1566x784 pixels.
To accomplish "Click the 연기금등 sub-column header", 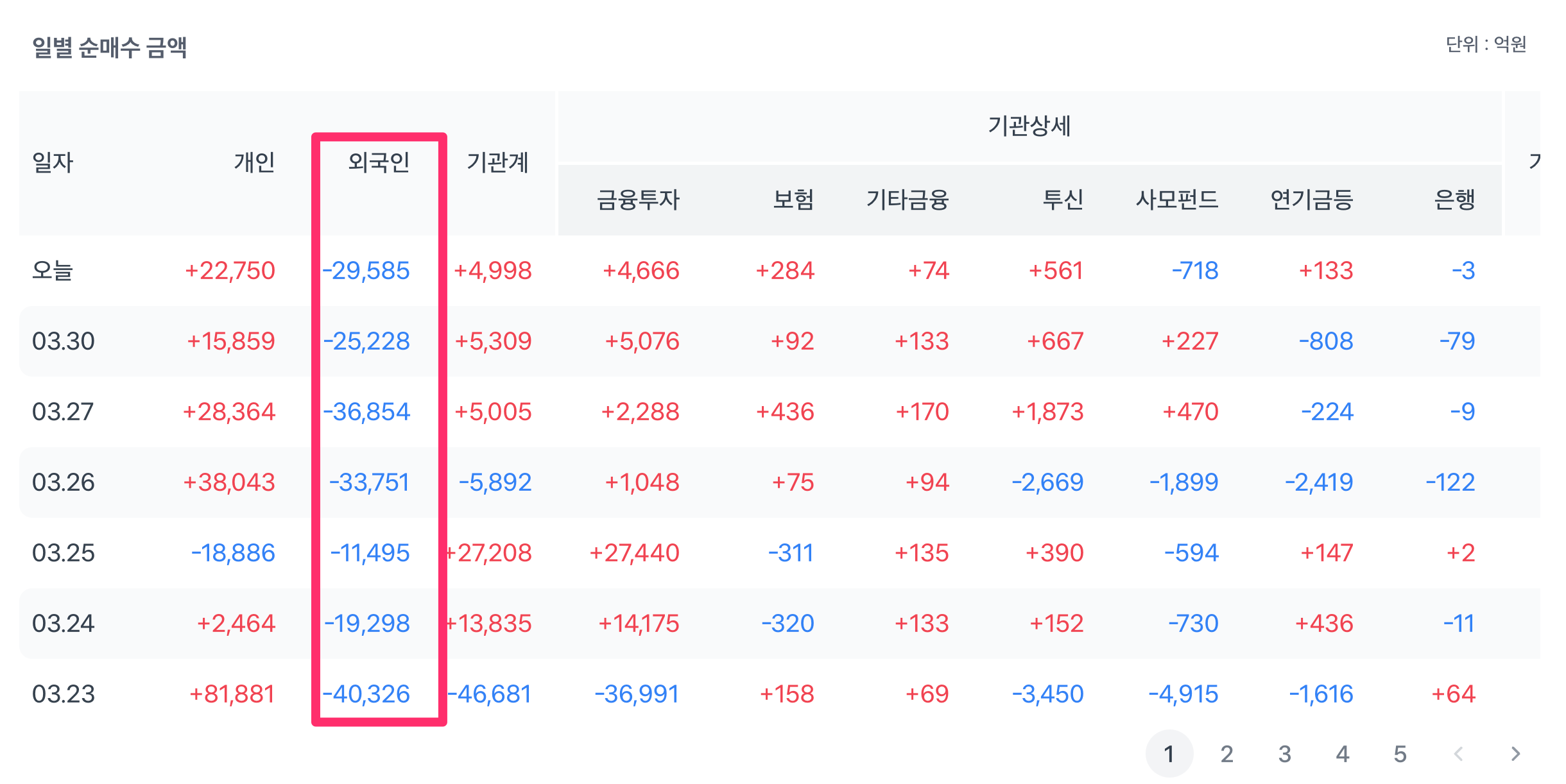I will (1311, 200).
